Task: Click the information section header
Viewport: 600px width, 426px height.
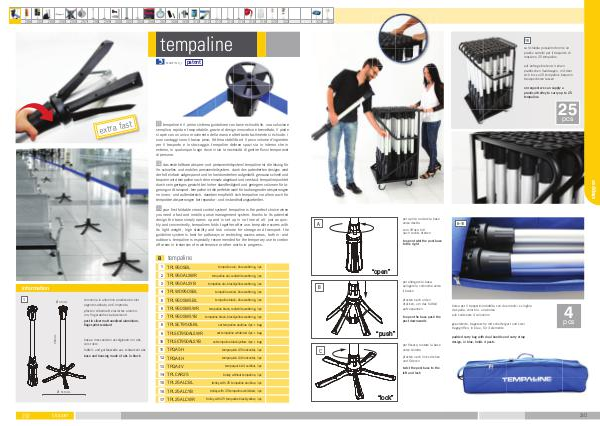Action: (x=82, y=288)
